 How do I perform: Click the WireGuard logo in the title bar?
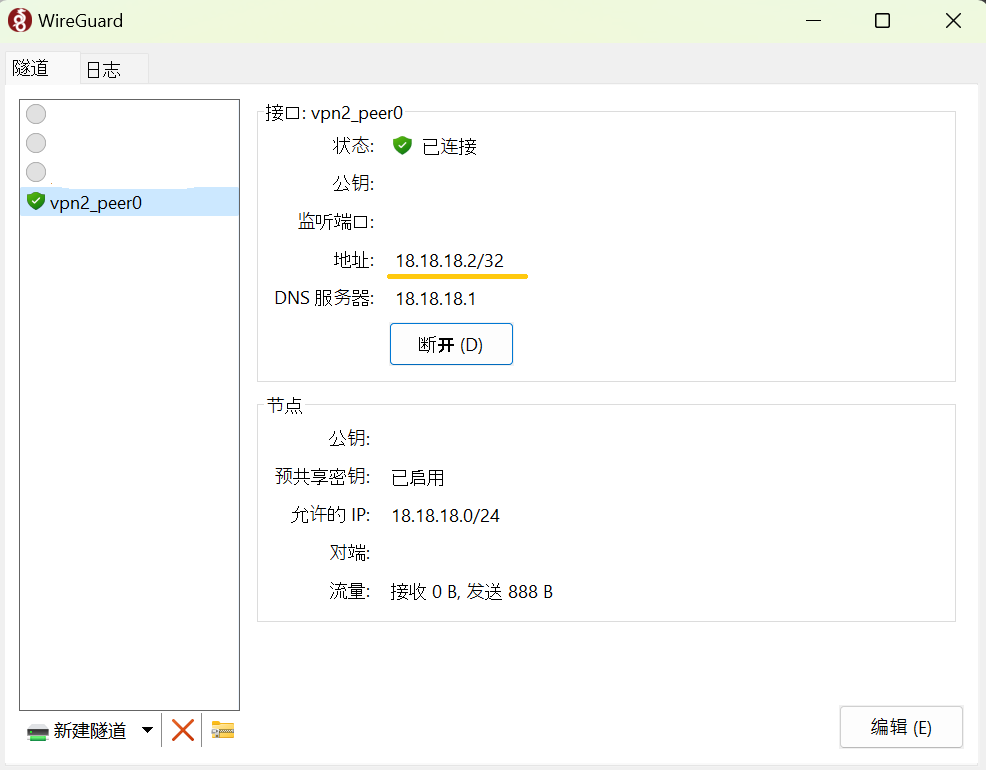coord(19,20)
